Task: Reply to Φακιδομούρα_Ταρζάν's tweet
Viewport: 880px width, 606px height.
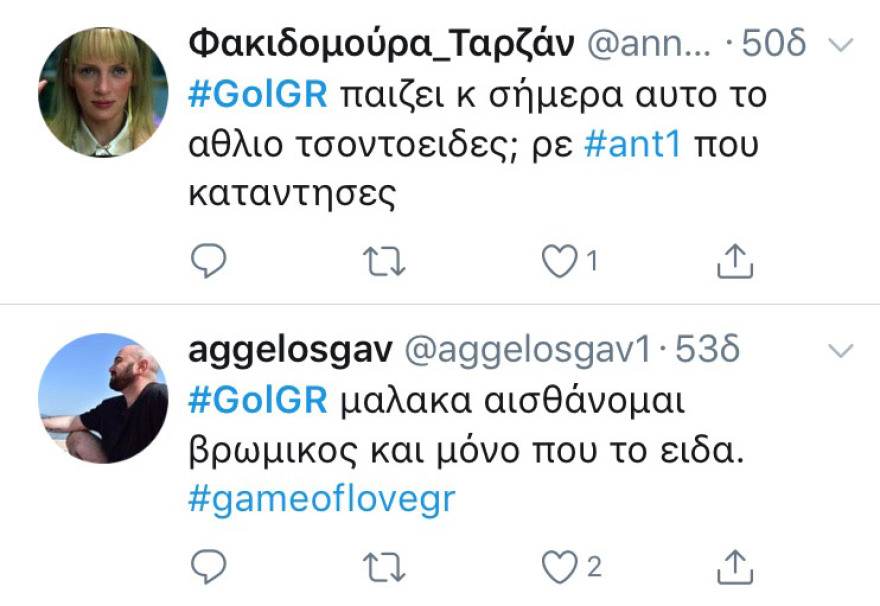Action: coord(209,258)
